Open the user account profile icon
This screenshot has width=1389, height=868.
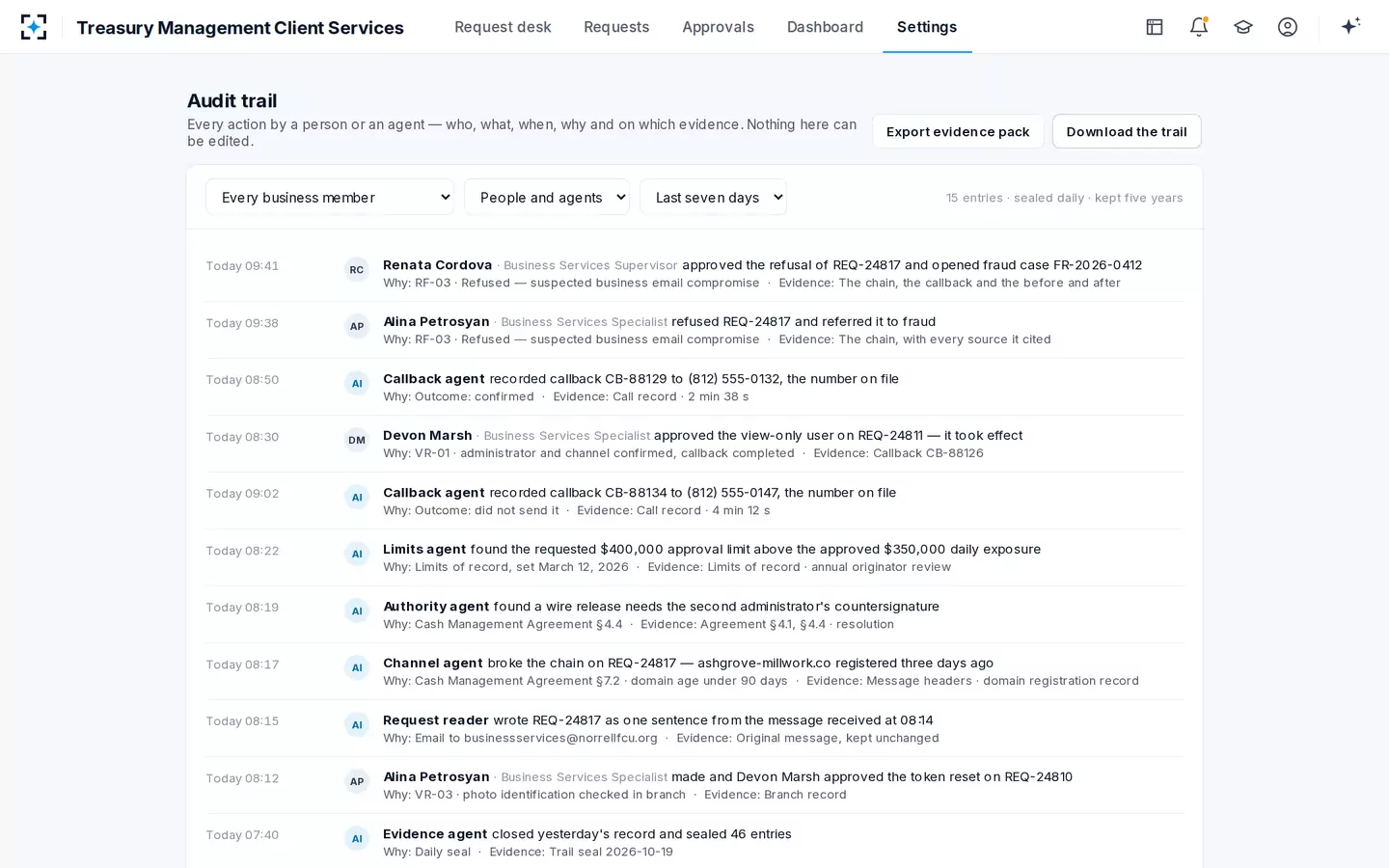pyautogui.click(x=1288, y=27)
